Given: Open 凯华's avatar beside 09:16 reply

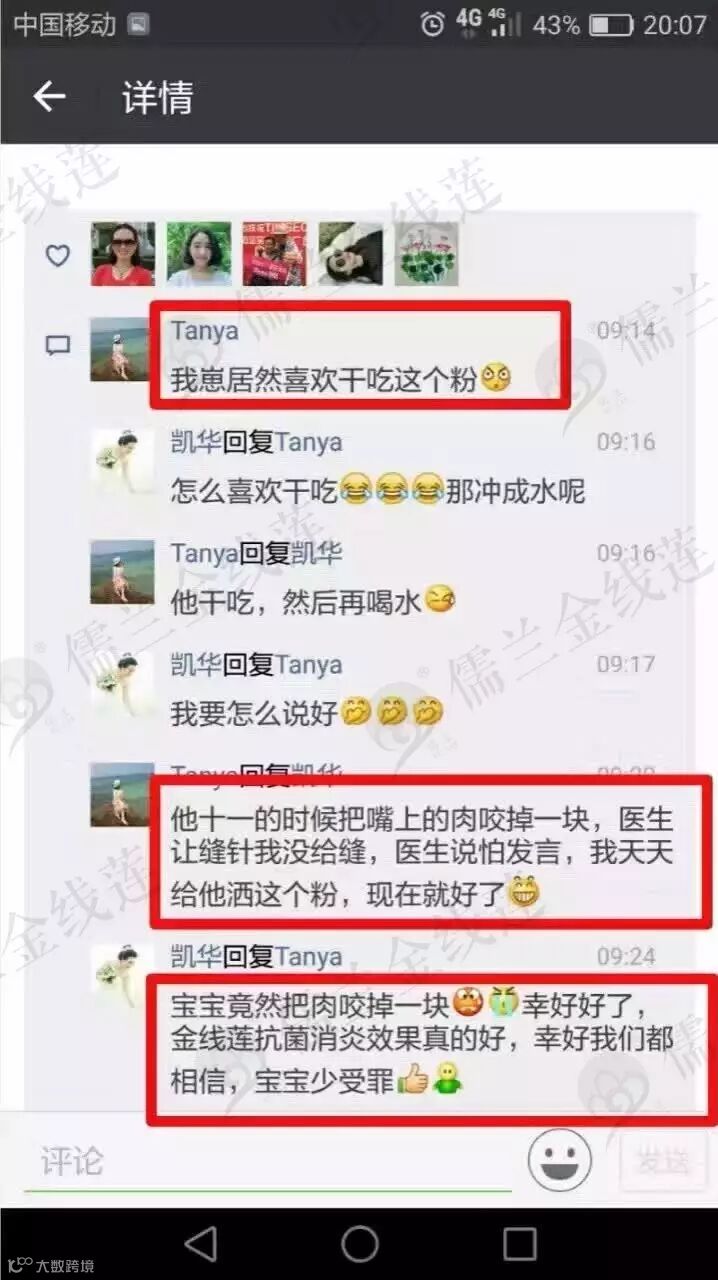Looking at the screenshot, I should click(x=122, y=461).
